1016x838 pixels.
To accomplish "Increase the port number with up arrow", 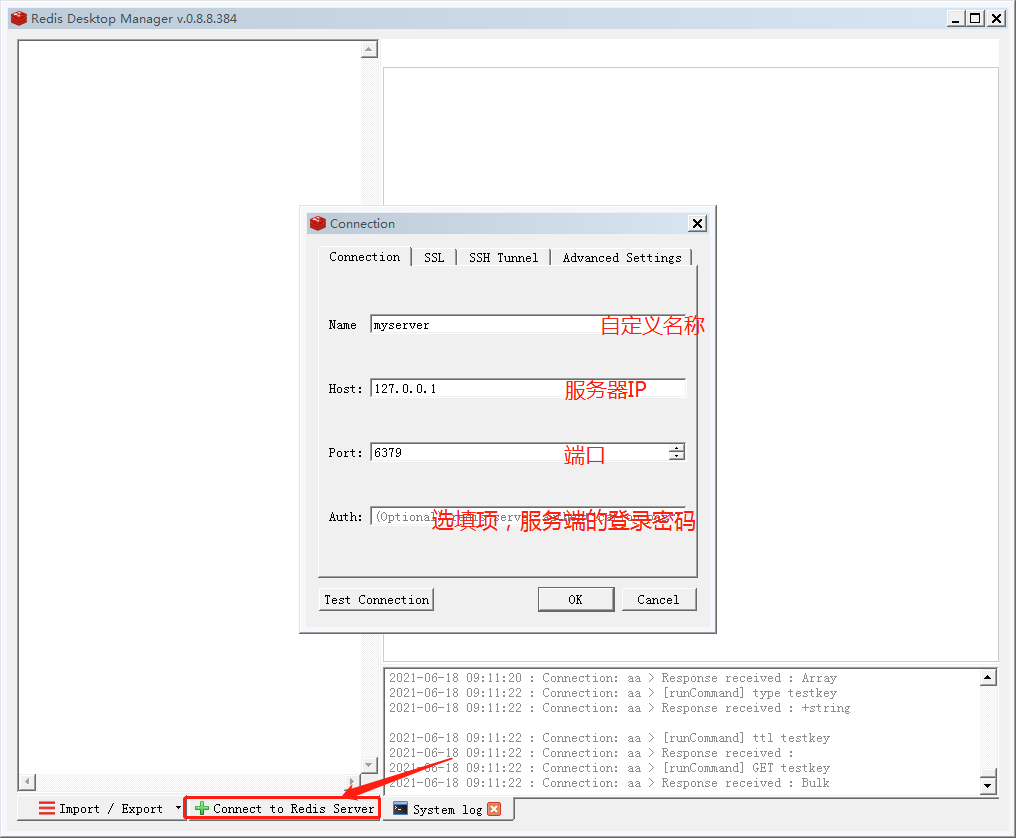I will (x=676, y=448).
